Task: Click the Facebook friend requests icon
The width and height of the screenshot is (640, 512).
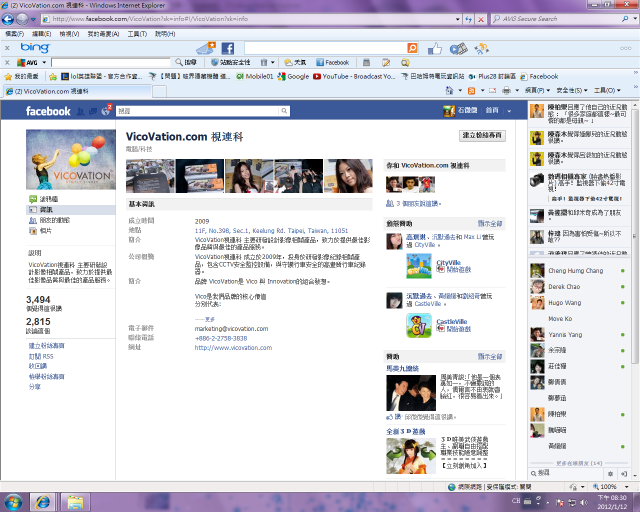Action: 80,111
